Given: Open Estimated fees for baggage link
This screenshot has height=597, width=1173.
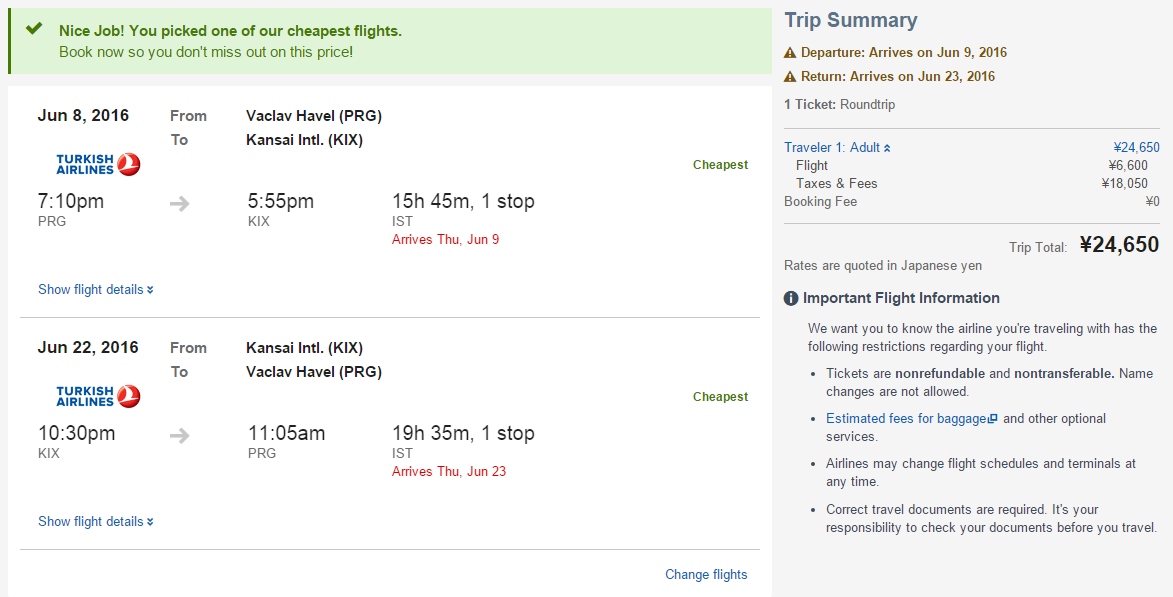Looking at the screenshot, I should pos(906,418).
